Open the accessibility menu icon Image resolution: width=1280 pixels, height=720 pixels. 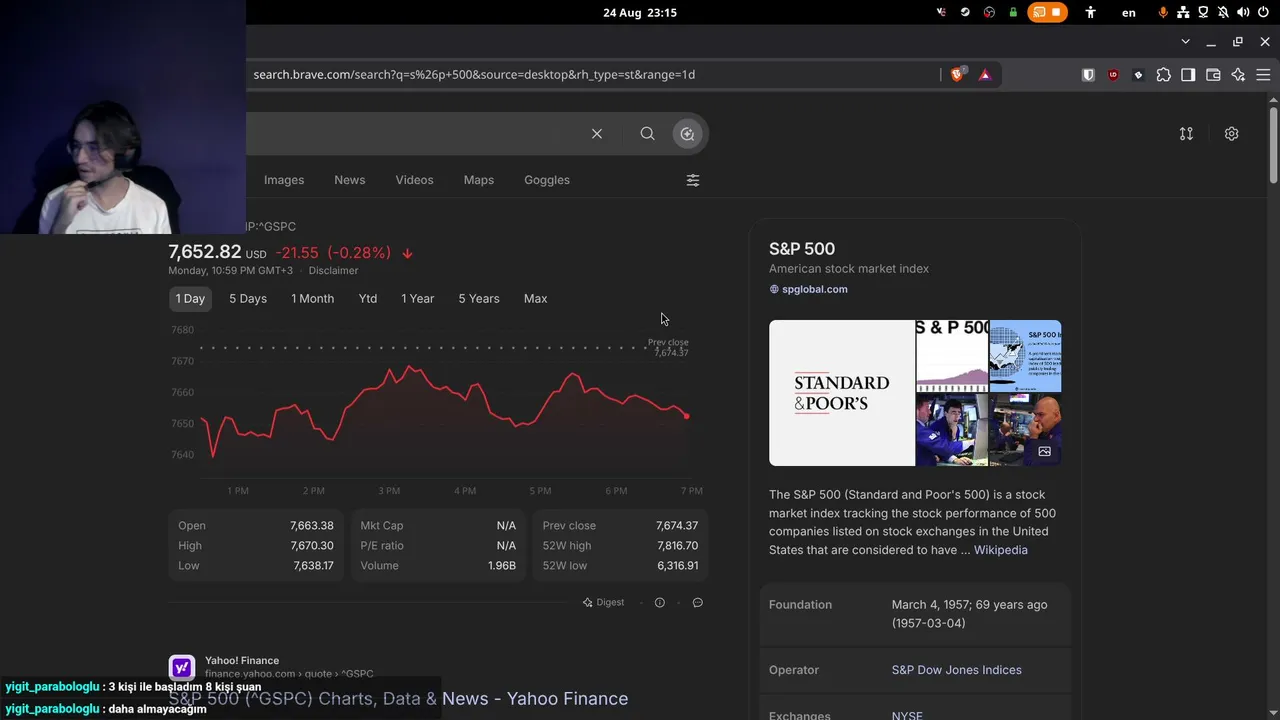[1091, 13]
